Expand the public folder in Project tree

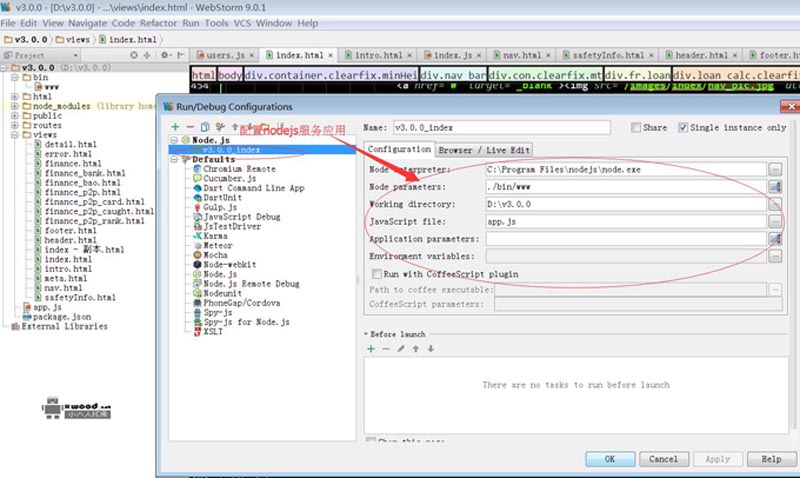click(14, 116)
